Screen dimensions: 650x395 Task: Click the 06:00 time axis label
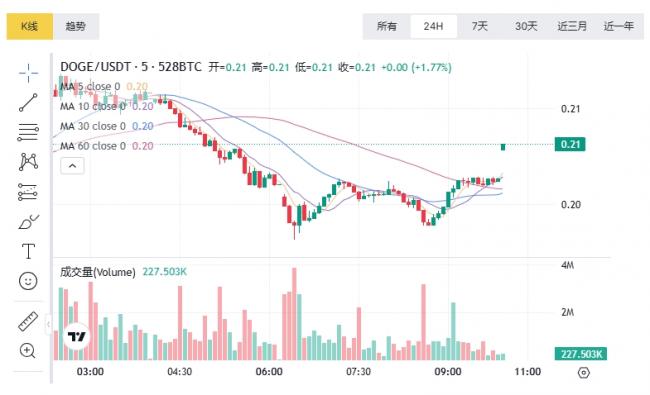[x=269, y=372]
